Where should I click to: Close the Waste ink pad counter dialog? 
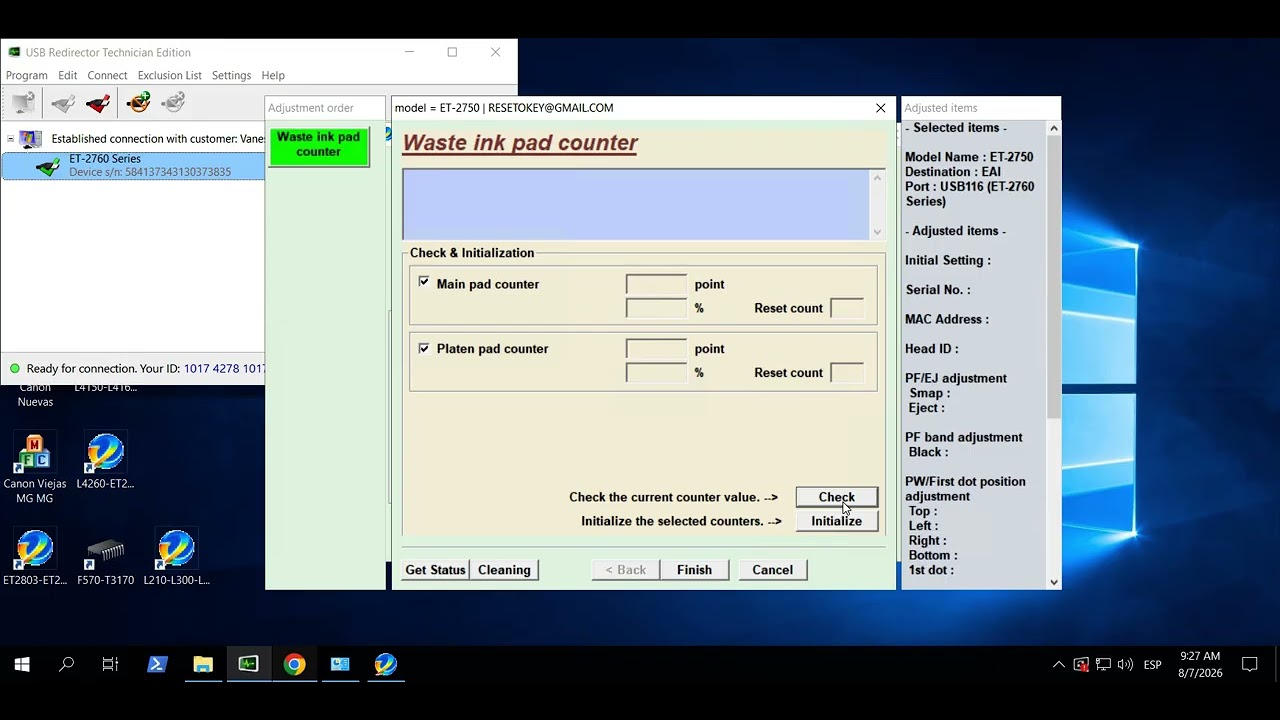[x=880, y=107]
